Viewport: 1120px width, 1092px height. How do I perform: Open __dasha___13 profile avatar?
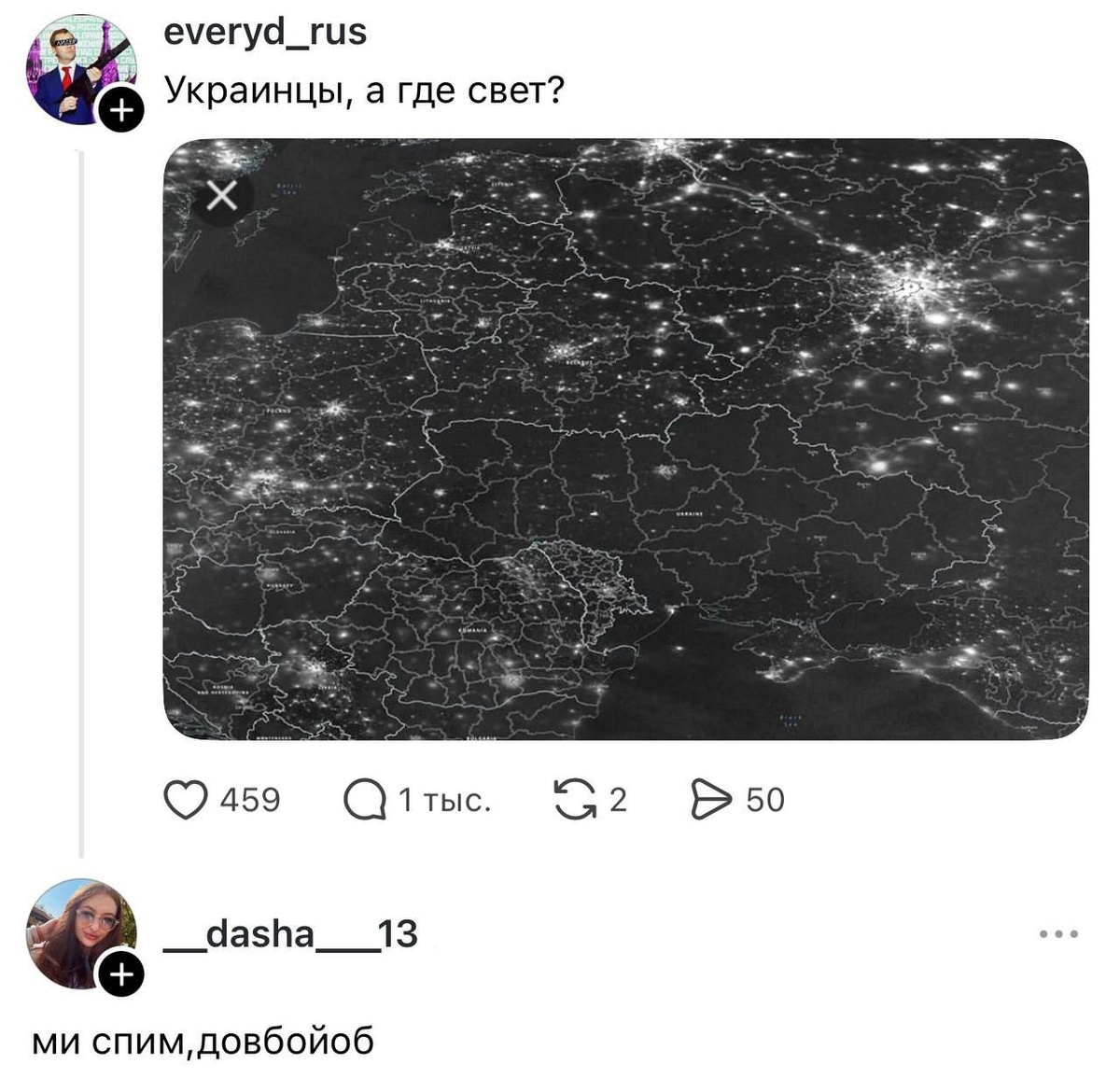[x=82, y=934]
